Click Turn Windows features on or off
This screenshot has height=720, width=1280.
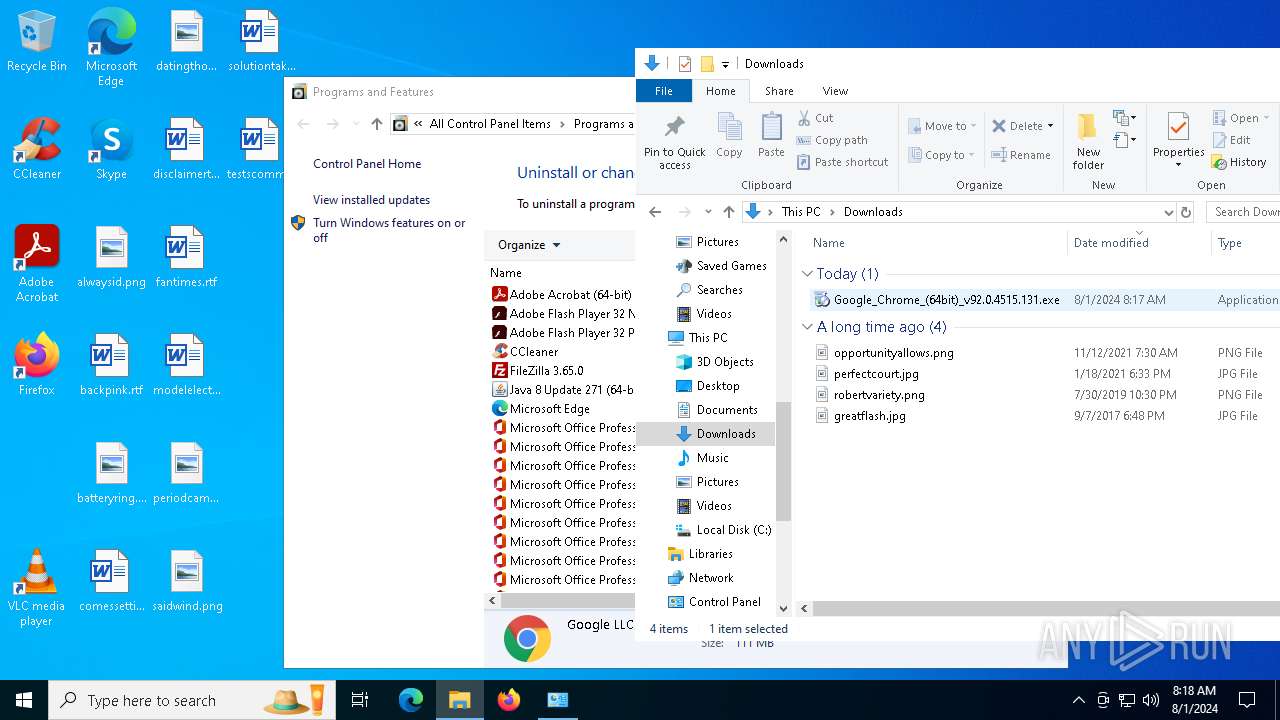point(389,230)
